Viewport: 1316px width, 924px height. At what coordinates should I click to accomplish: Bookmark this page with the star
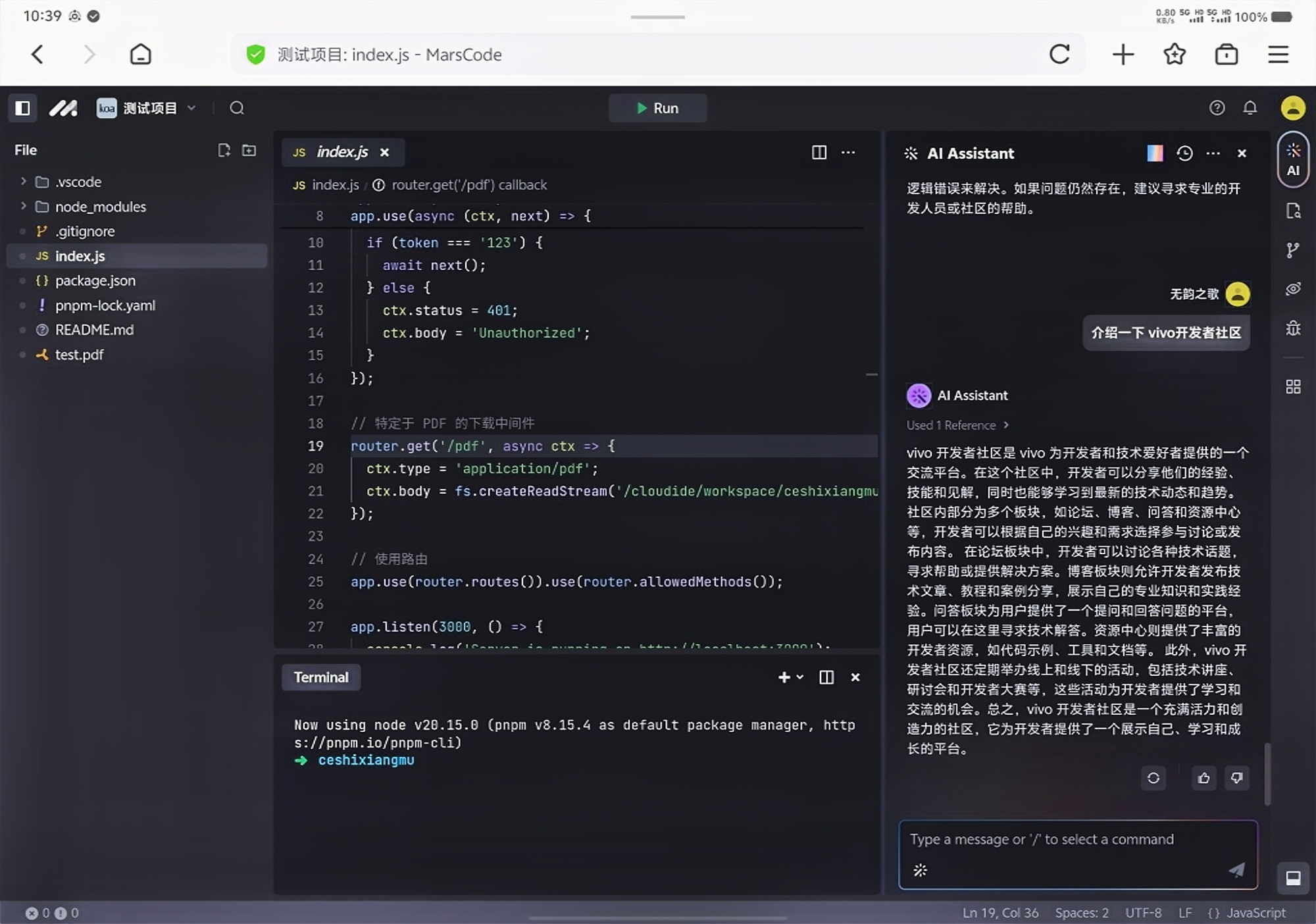(1175, 54)
